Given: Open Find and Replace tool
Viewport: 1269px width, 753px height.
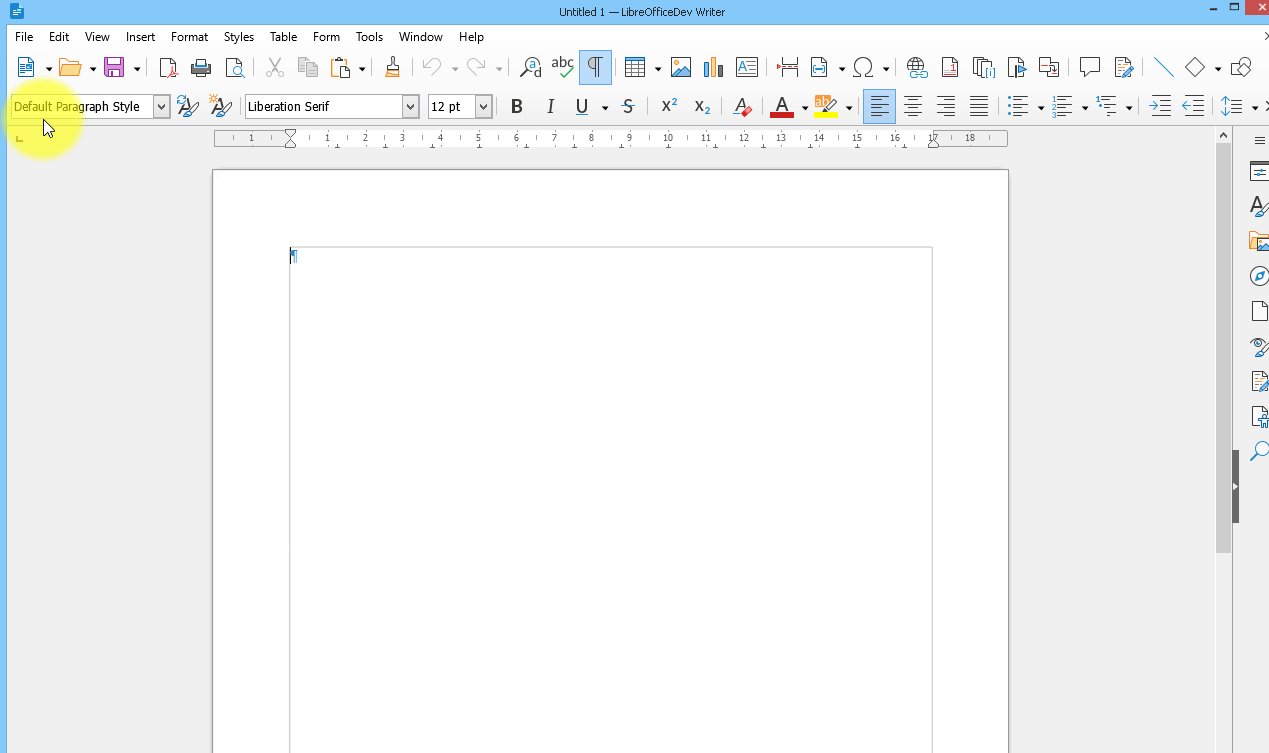Looking at the screenshot, I should coord(531,68).
